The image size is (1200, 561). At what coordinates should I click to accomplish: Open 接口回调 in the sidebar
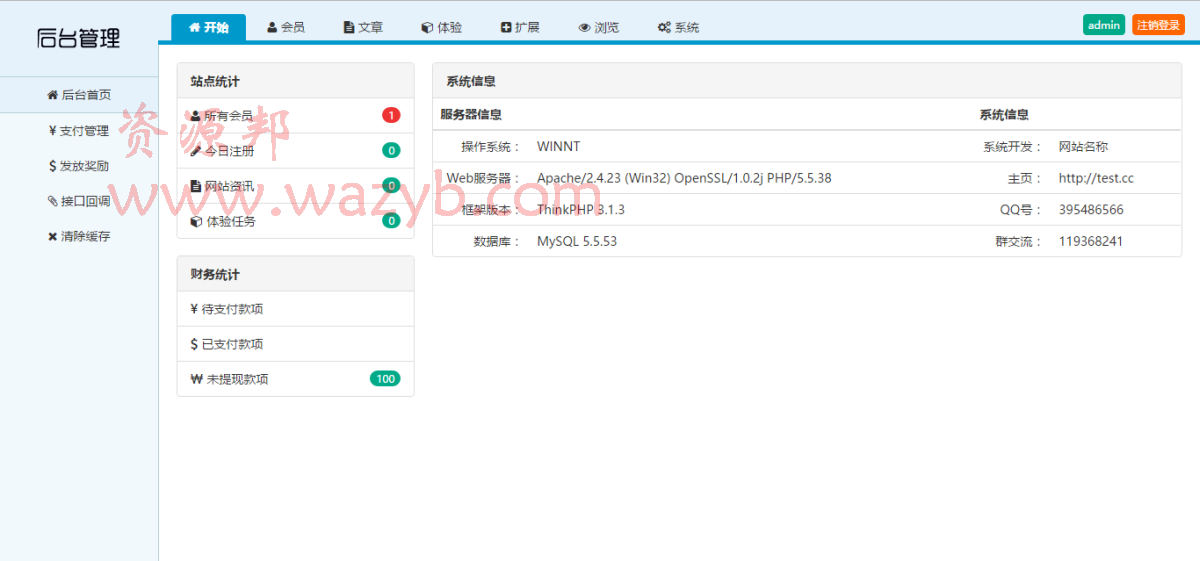pos(79,201)
